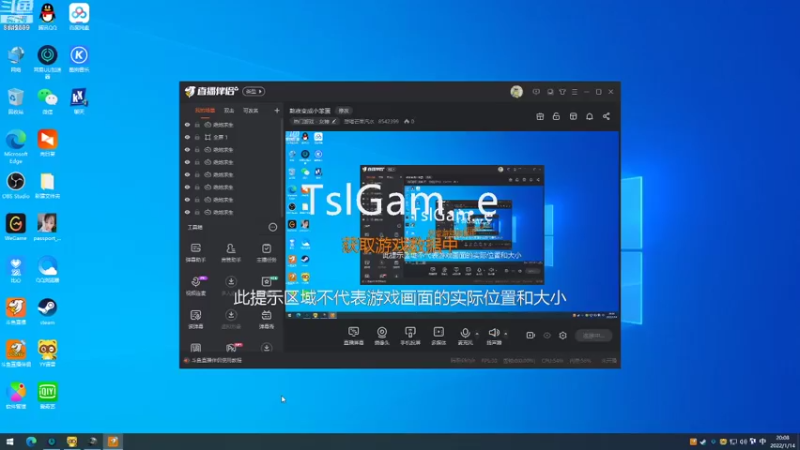Expand the microphone options arrow

pos(477,334)
